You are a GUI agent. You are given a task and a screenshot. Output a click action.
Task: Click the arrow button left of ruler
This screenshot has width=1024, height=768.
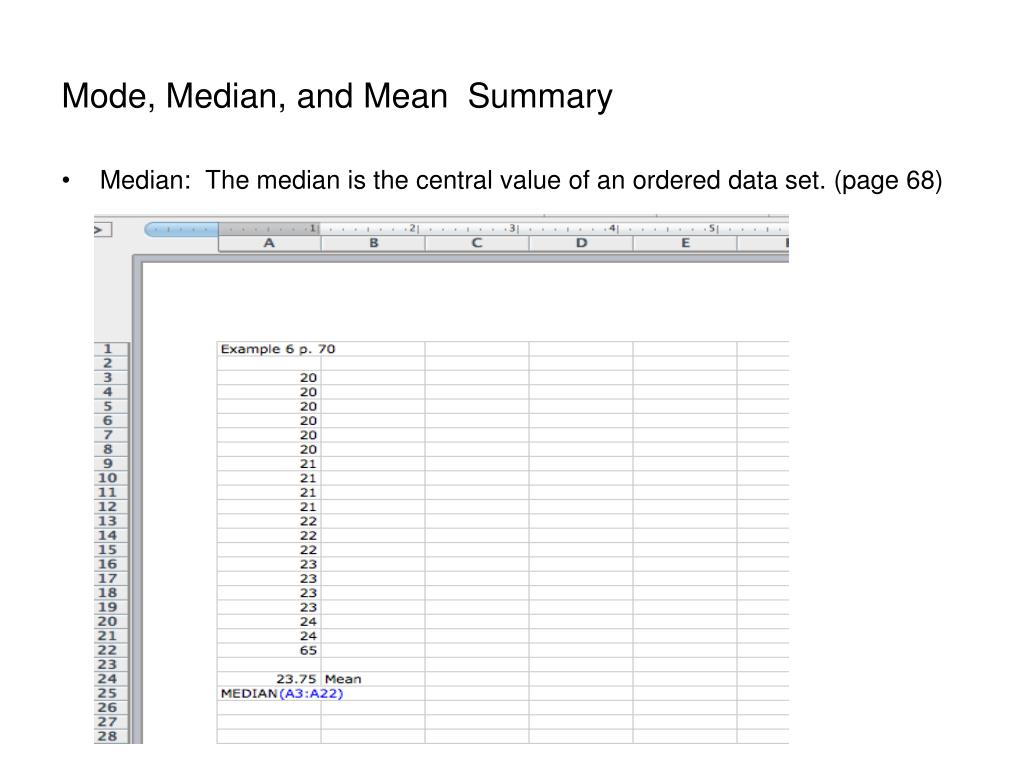point(103,230)
